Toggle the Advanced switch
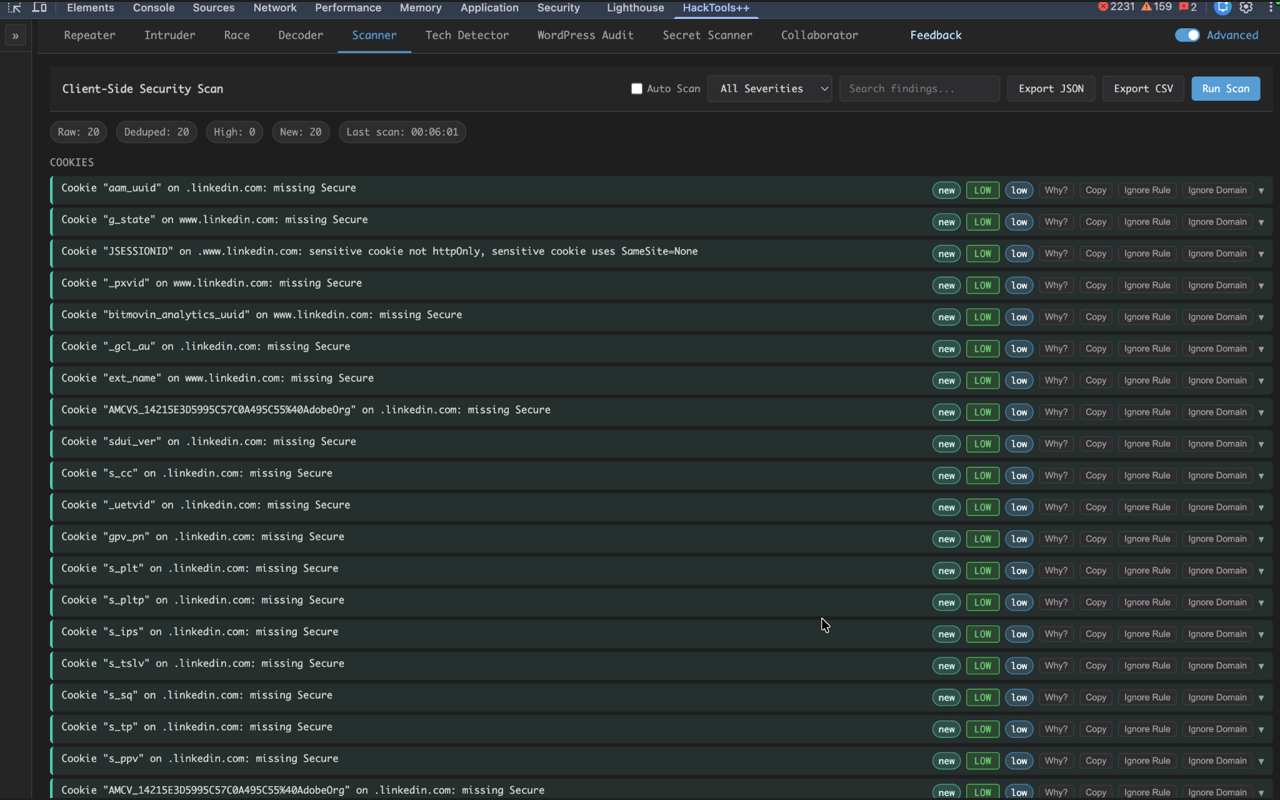 point(1187,35)
